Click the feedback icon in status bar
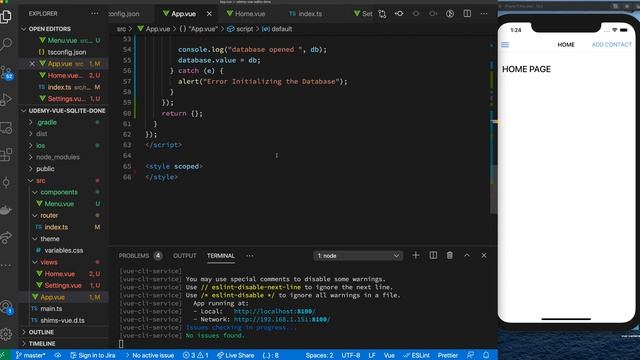This screenshot has width=640, height=360. pyautogui.click(x=470, y=355)
